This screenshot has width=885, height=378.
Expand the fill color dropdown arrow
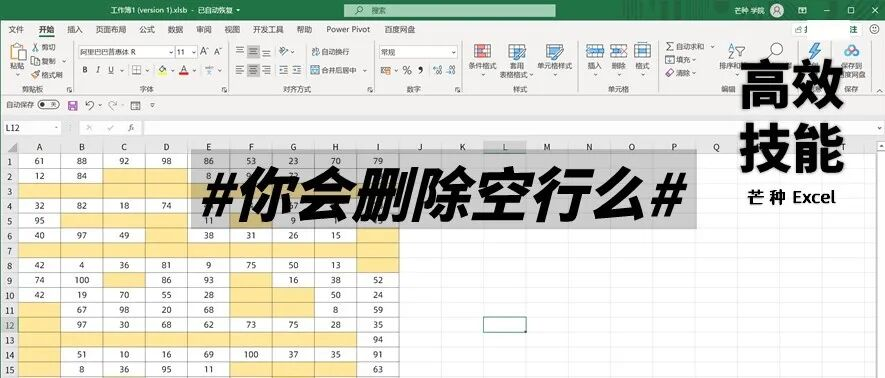point(172,71)
